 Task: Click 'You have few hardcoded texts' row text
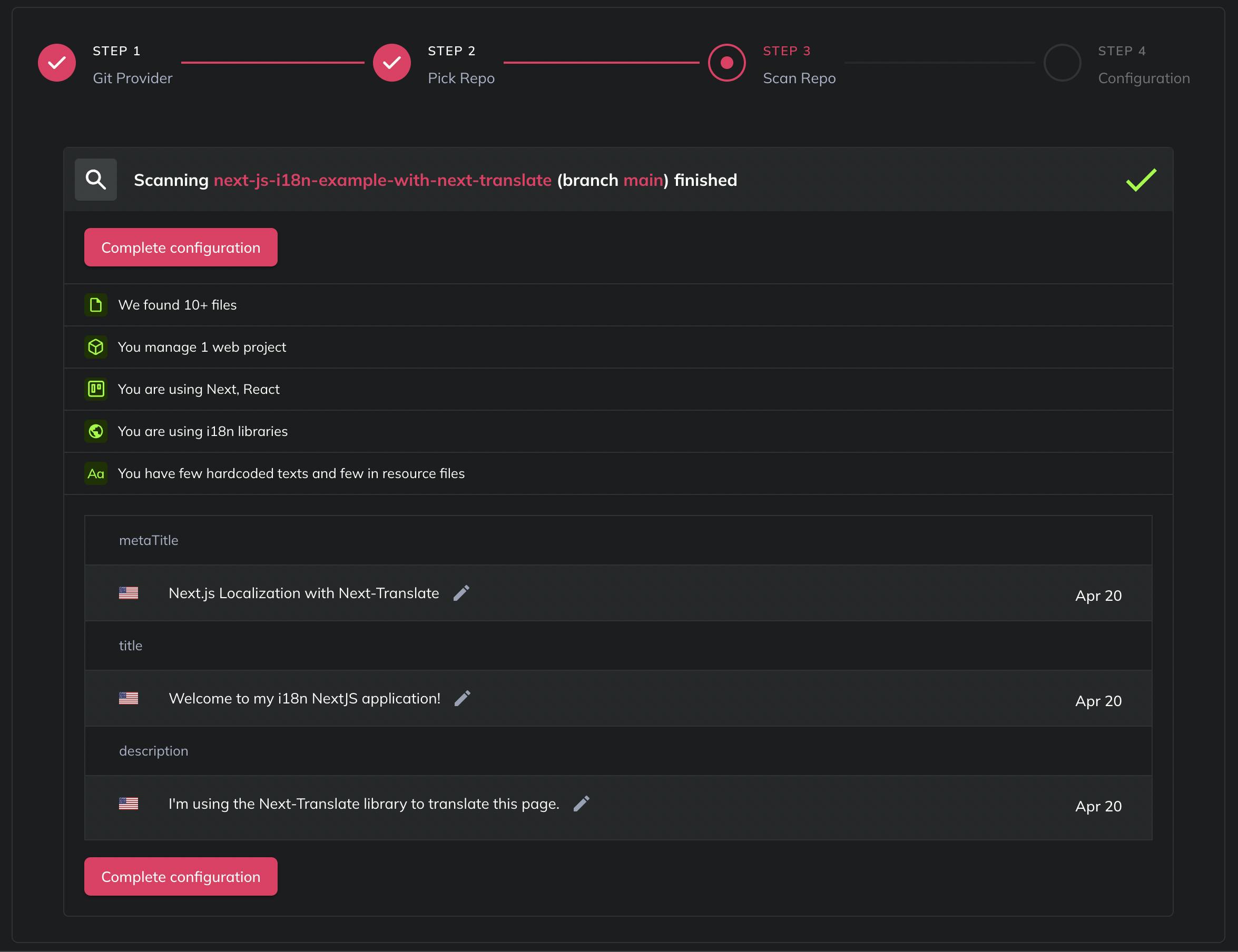click(x=291, y=474)
